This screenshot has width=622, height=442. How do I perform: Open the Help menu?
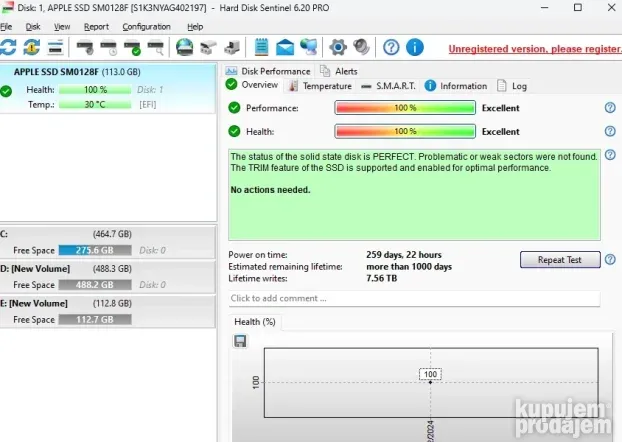[x=195, y=27]
